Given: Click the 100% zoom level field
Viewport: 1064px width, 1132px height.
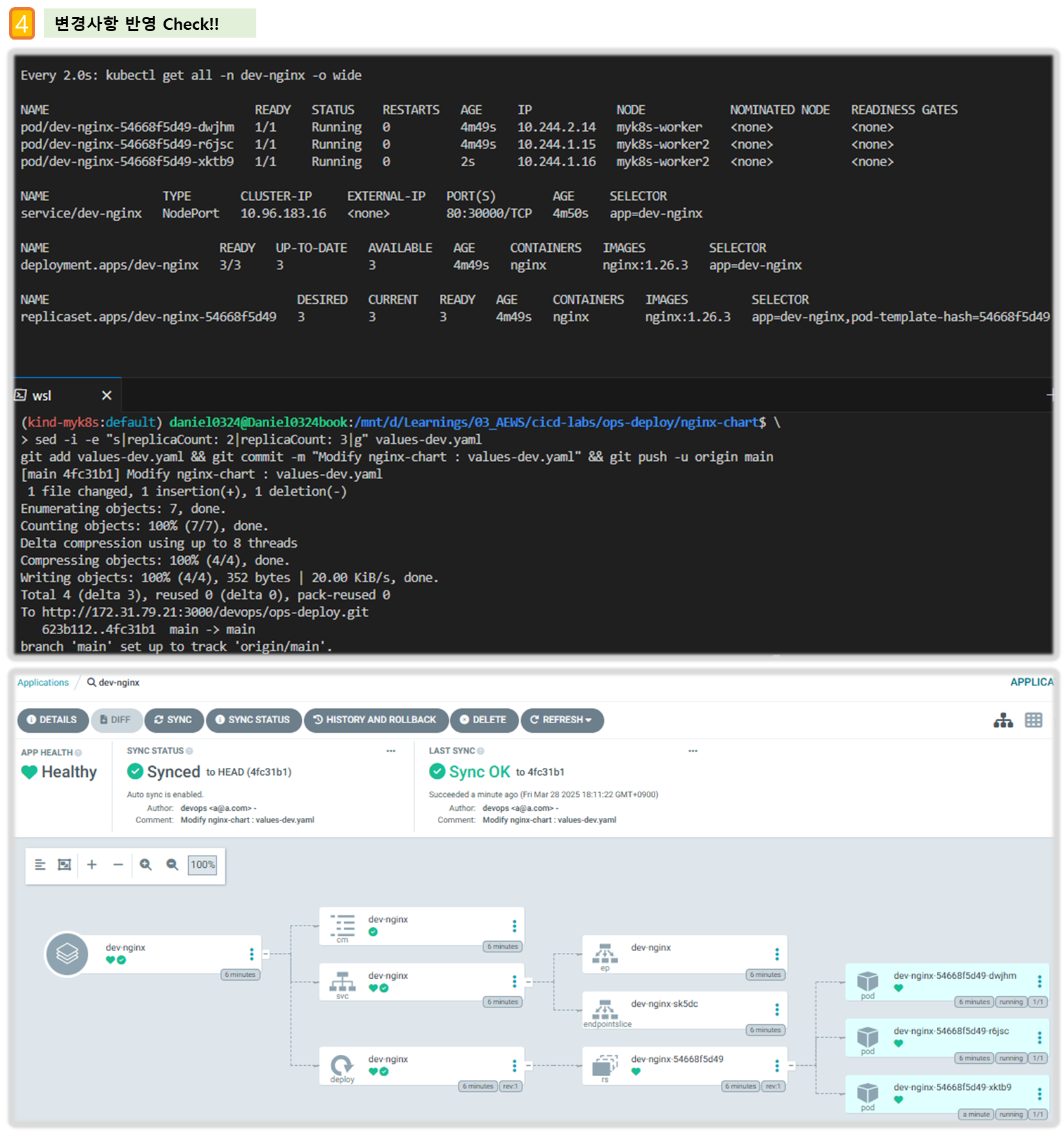Looking at the screenshot, I should coord(202,865).
